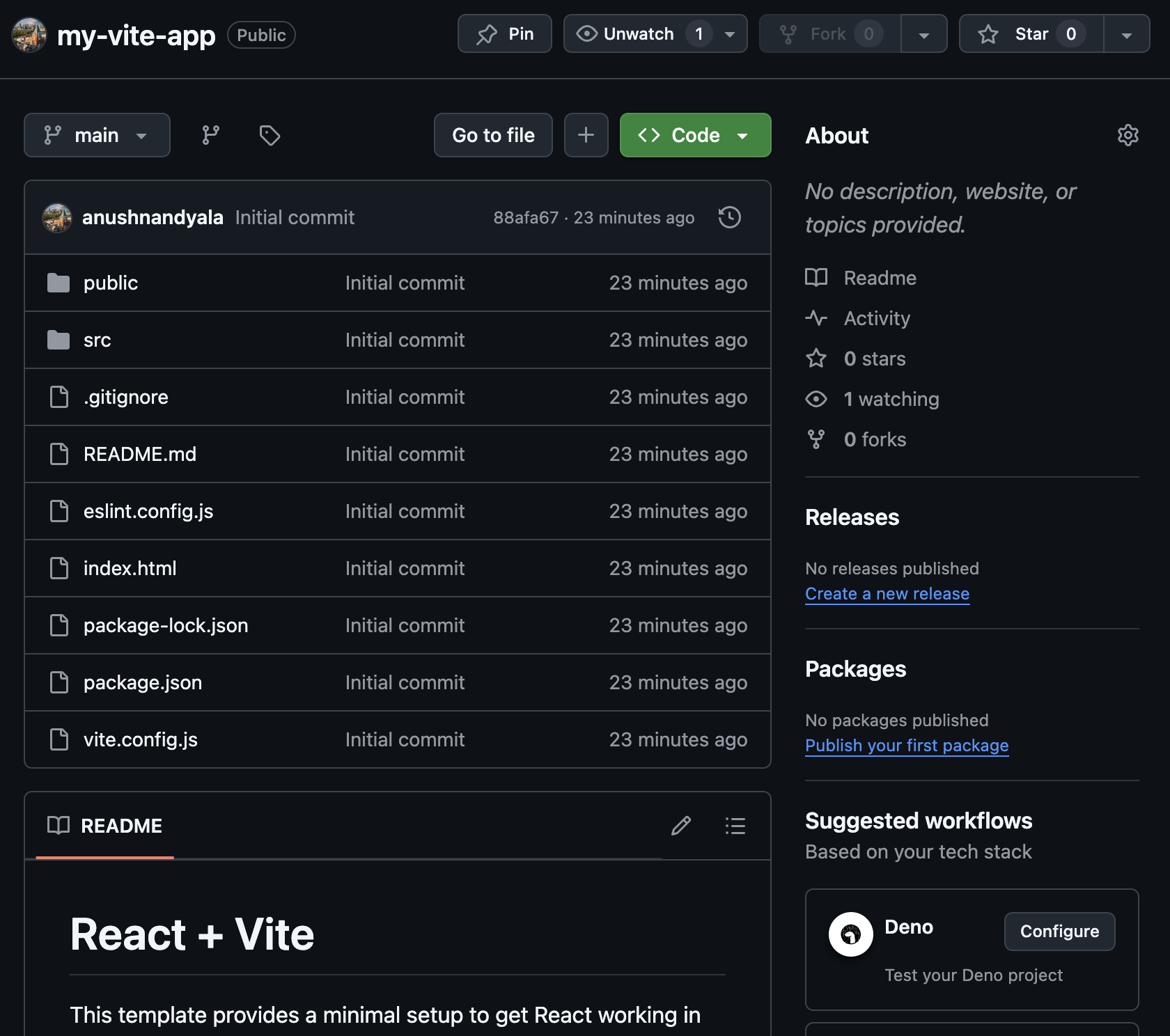Viewport: 1170px width, 1036px height.
Task: Click the plus Add file button
Action: (586, 135)
